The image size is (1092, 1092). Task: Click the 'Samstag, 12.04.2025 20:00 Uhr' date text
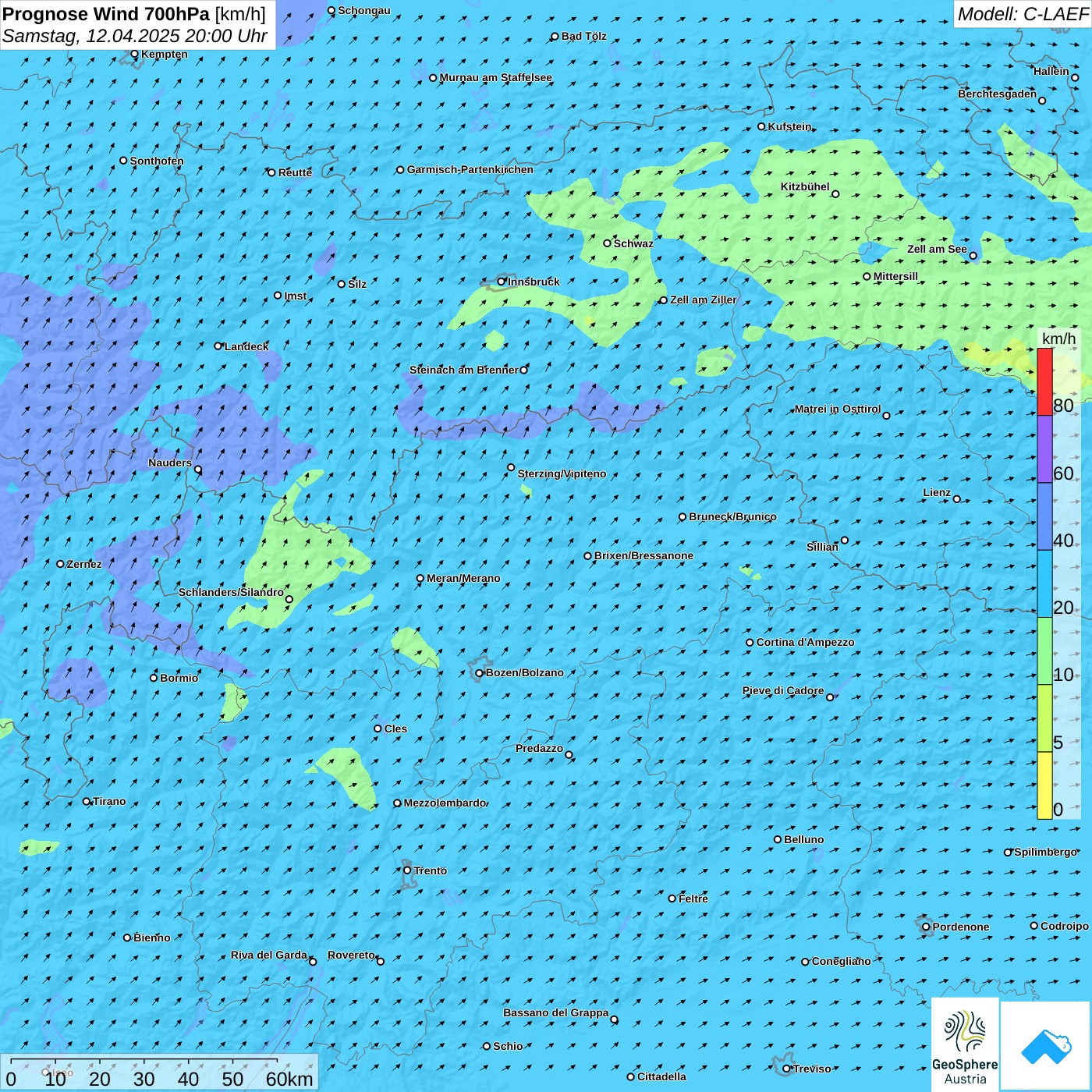point(135,36)
